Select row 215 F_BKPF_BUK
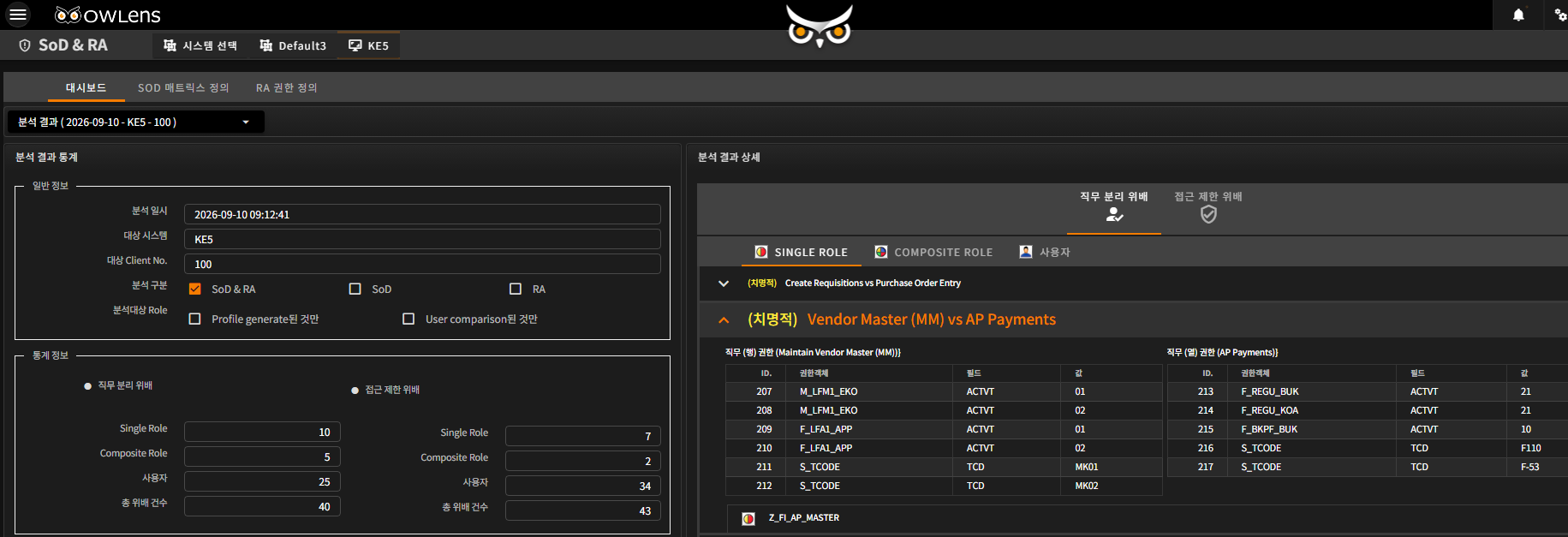 tap(1368, 429)
